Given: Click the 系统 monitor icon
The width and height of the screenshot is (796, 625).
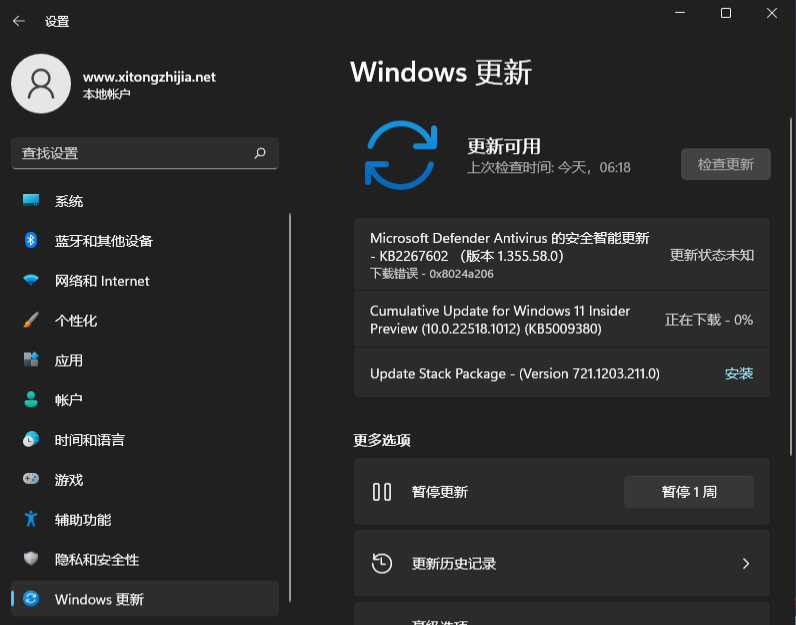Looking at the screenshot, I should 31,200.
